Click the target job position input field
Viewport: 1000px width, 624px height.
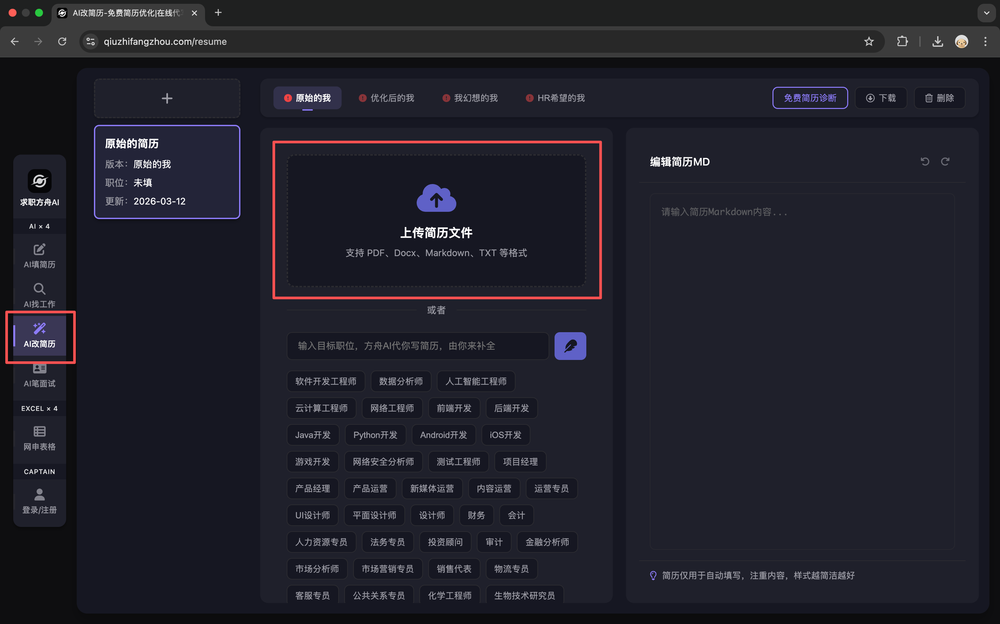pos(417,346)
